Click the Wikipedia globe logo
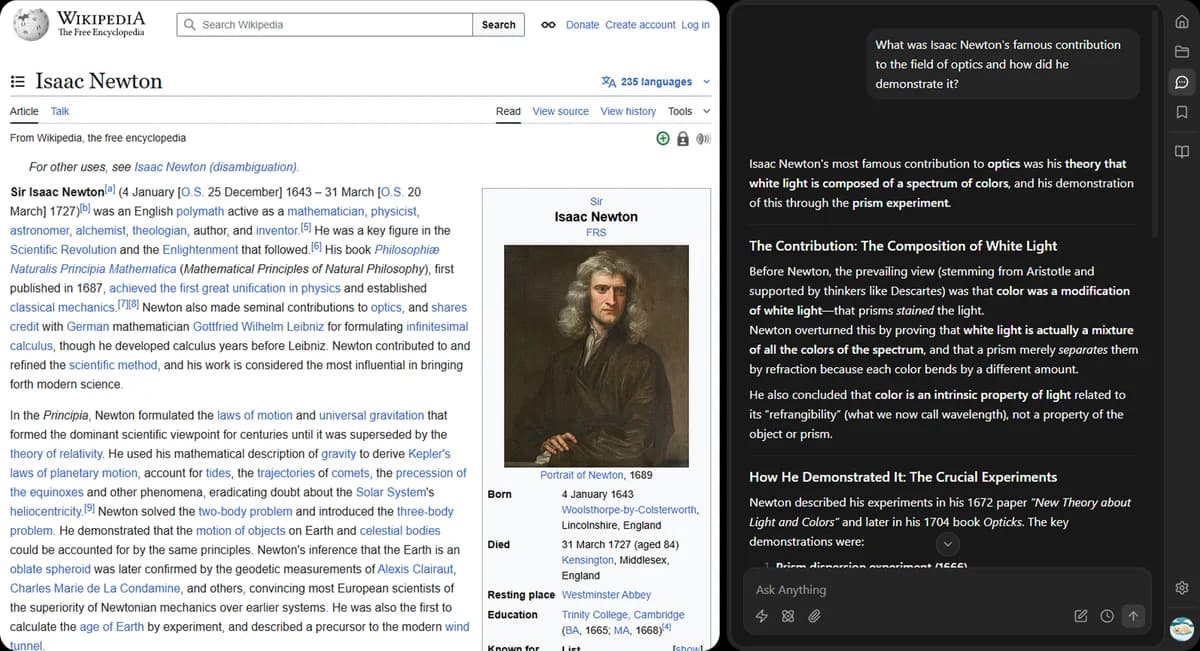The width and height of the screenshot is (1200, 651). coord(31,24)
